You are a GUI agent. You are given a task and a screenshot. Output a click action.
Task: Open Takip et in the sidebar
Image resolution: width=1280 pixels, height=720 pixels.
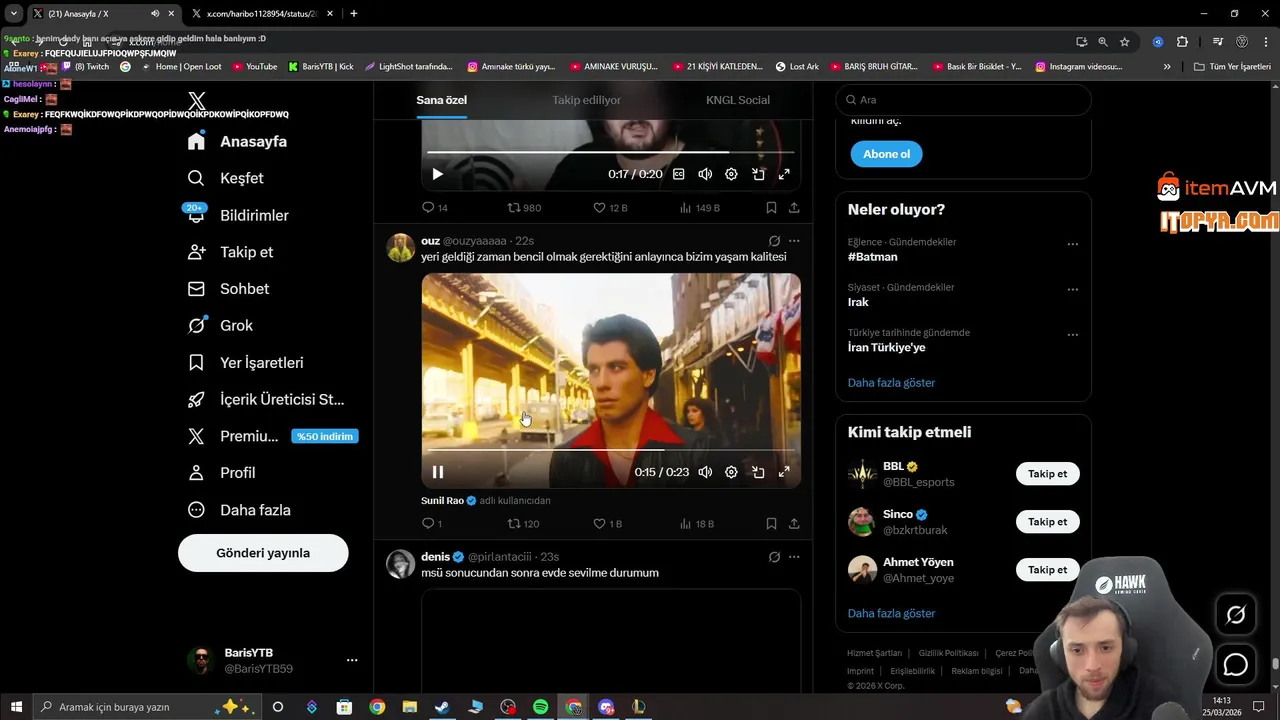tap(231, 252)
